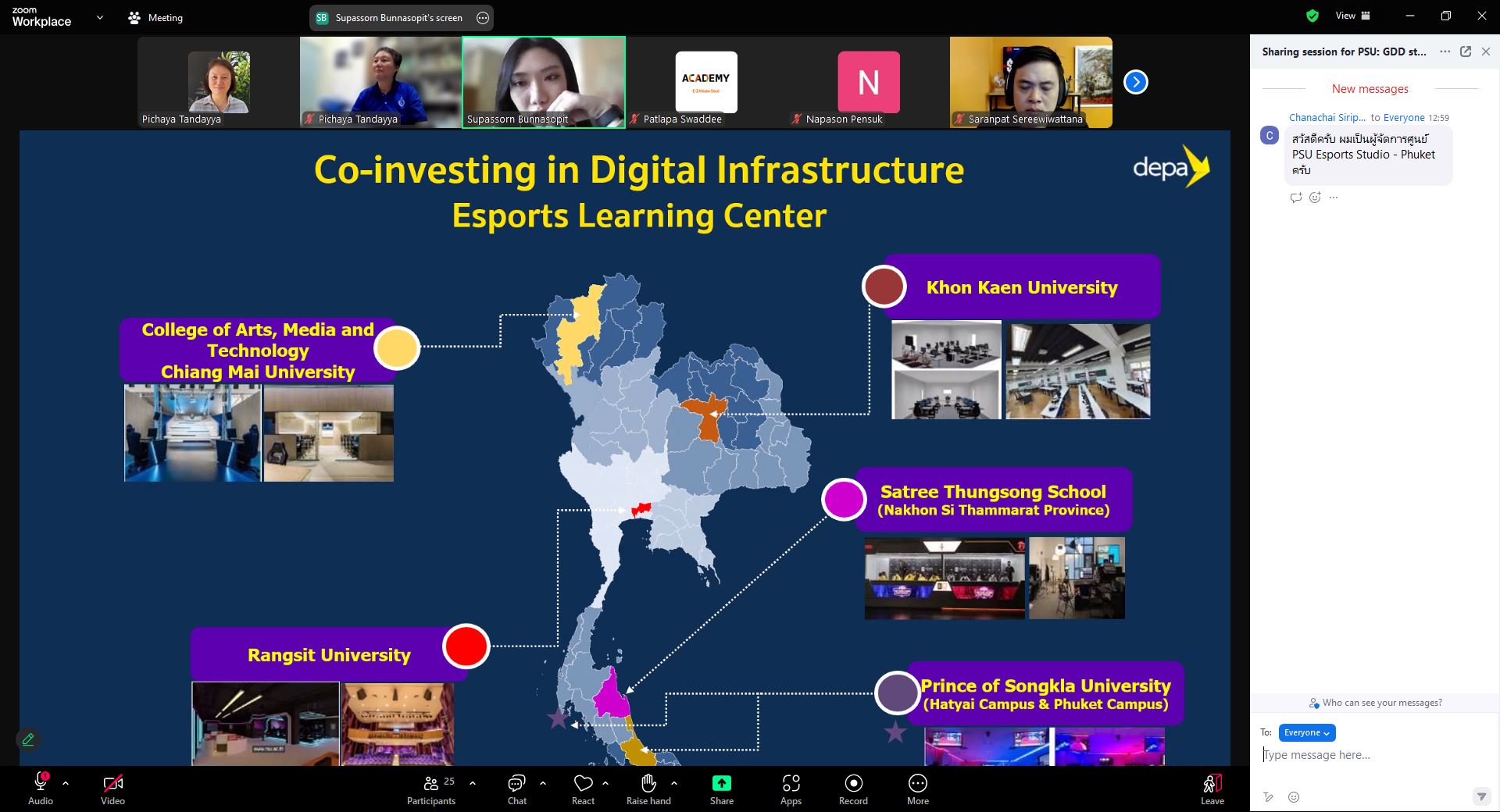Open the More options icon

click(x=917, y=784)
